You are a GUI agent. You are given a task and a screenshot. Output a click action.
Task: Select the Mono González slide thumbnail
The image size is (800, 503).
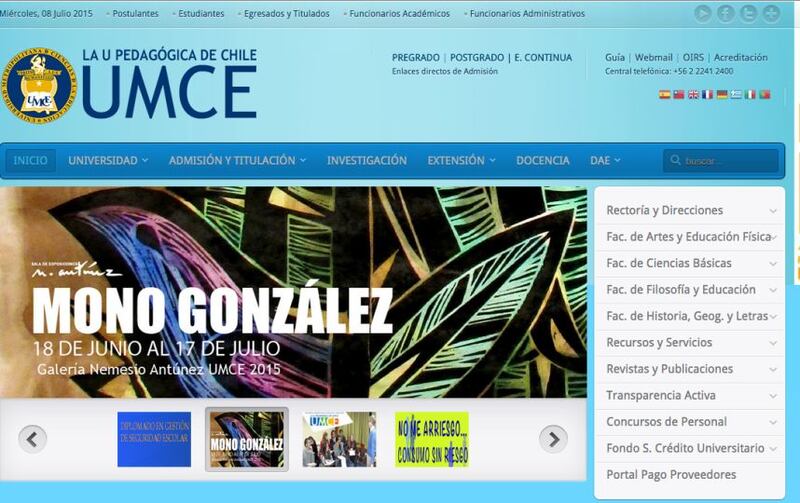[x=247, y=439]
